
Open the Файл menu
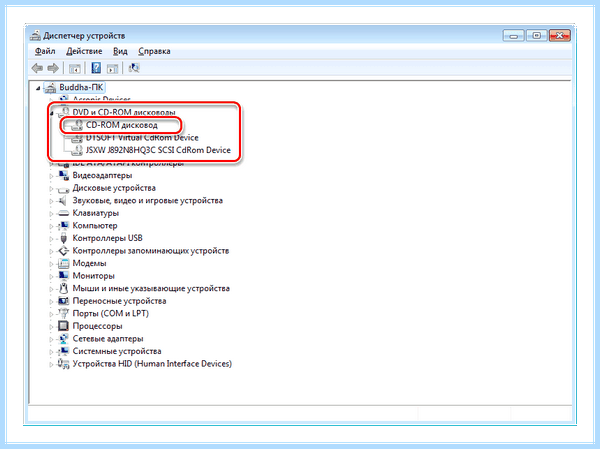point(45,51)
